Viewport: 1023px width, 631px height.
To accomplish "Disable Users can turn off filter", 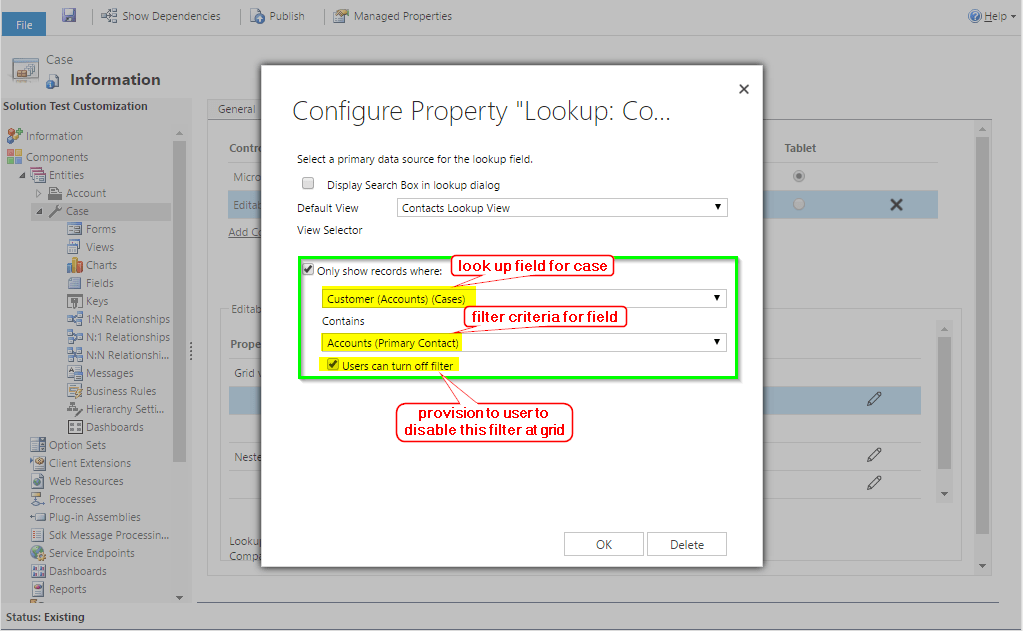I will click(x=334, y=364).
